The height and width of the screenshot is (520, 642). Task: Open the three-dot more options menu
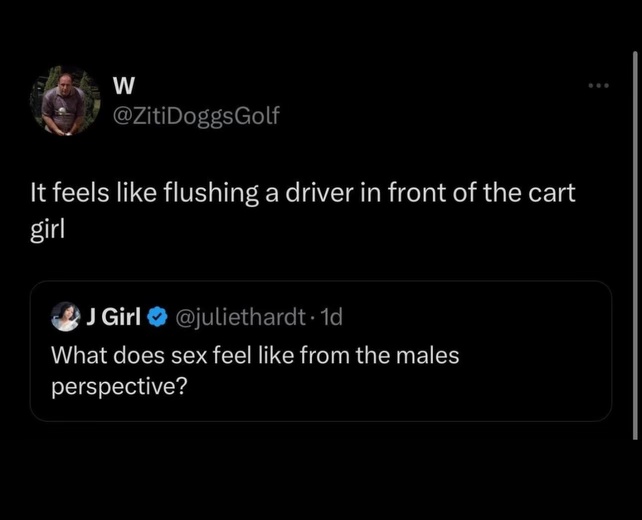click(x=598, y=85)
